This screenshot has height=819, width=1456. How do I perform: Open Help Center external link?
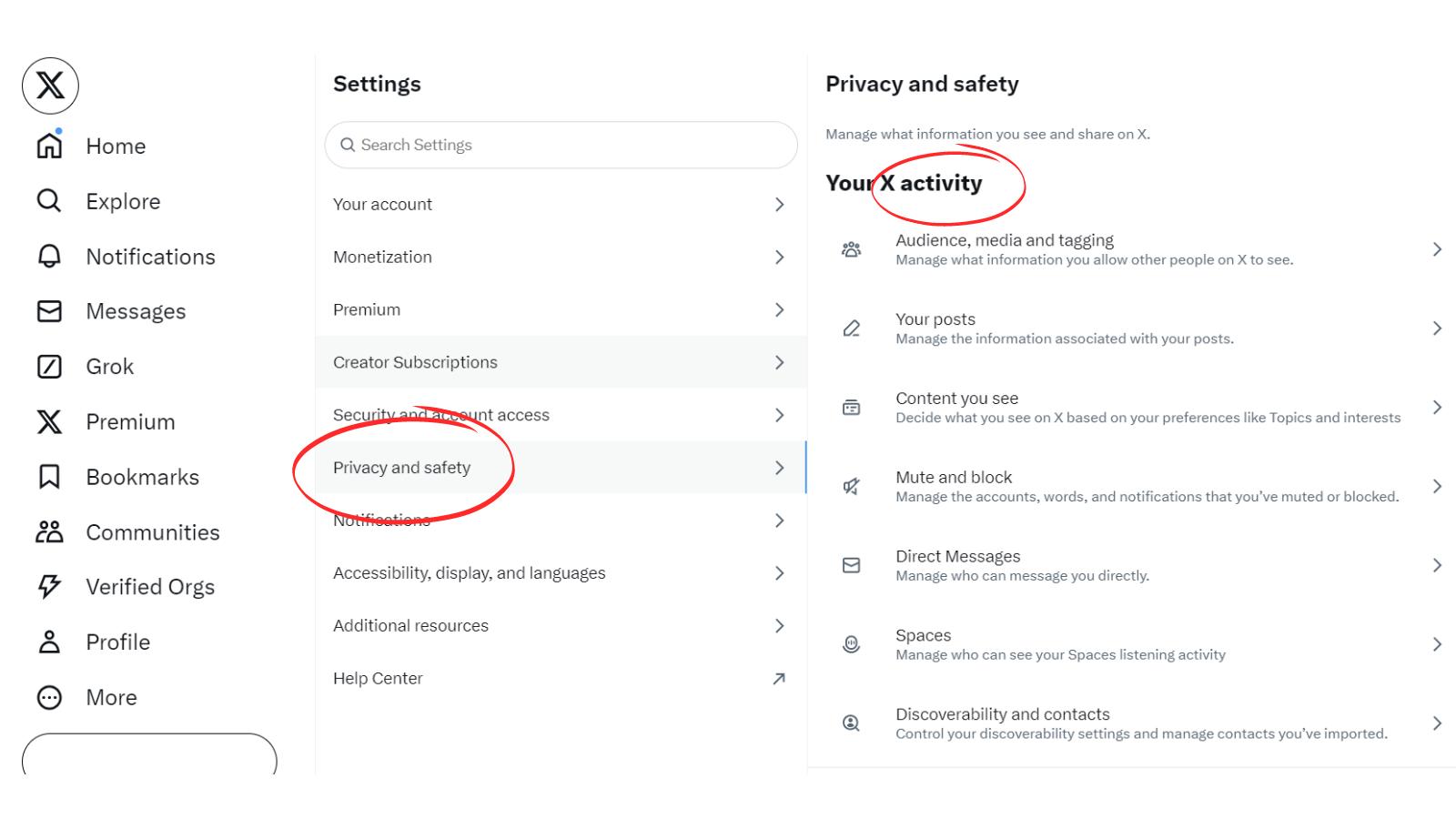tap(779, 679)
